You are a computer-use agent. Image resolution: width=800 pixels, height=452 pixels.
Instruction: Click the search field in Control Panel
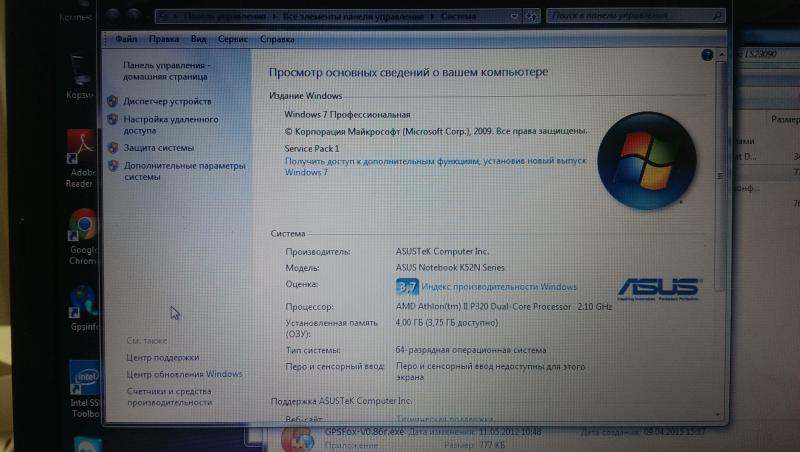pyautogui.click(x=635, y=16)
